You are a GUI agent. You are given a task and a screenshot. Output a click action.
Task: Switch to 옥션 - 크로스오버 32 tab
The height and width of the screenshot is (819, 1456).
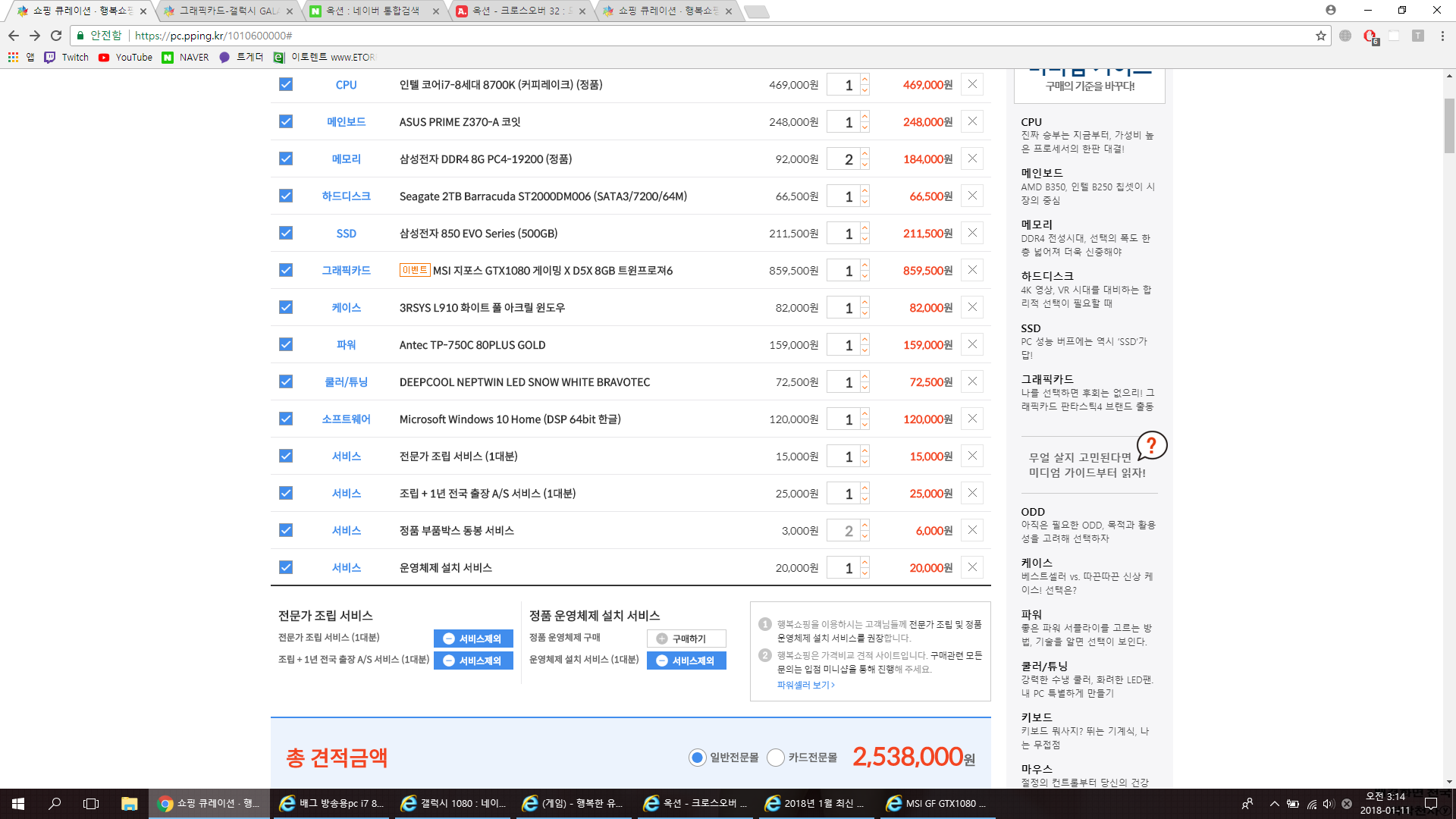click(x=521, y=11)
